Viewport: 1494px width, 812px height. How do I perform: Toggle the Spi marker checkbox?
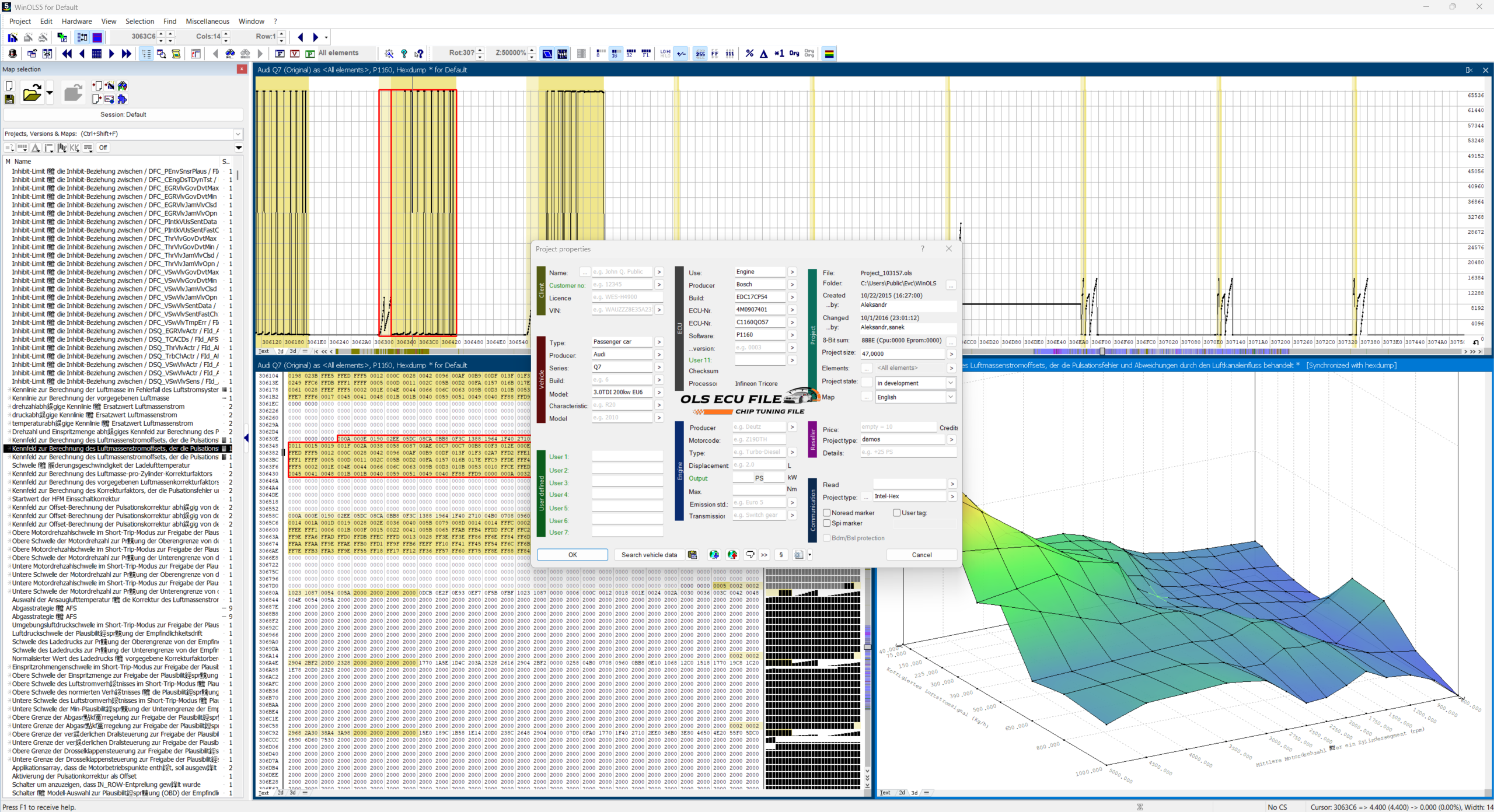pos(826,523)
